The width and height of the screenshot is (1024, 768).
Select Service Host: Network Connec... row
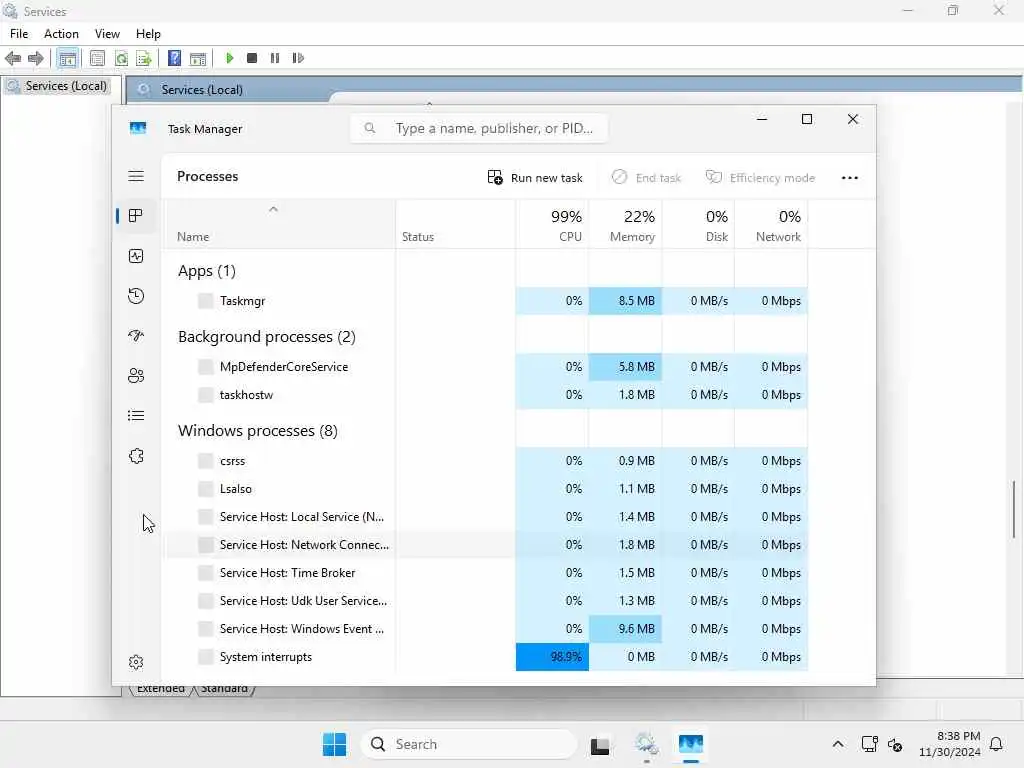pyautogui.click(x=487, y=545)
